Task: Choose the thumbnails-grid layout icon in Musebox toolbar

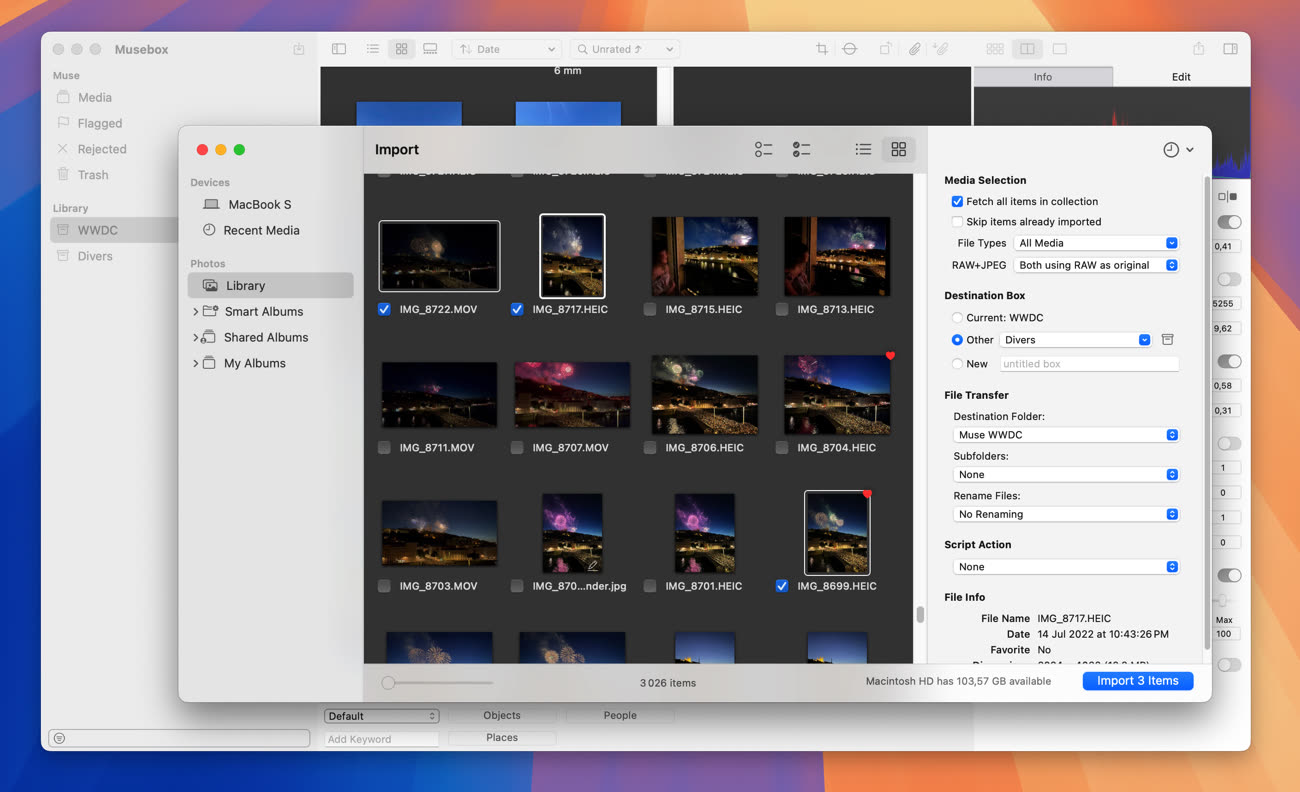Action: (x=995, y=49)
